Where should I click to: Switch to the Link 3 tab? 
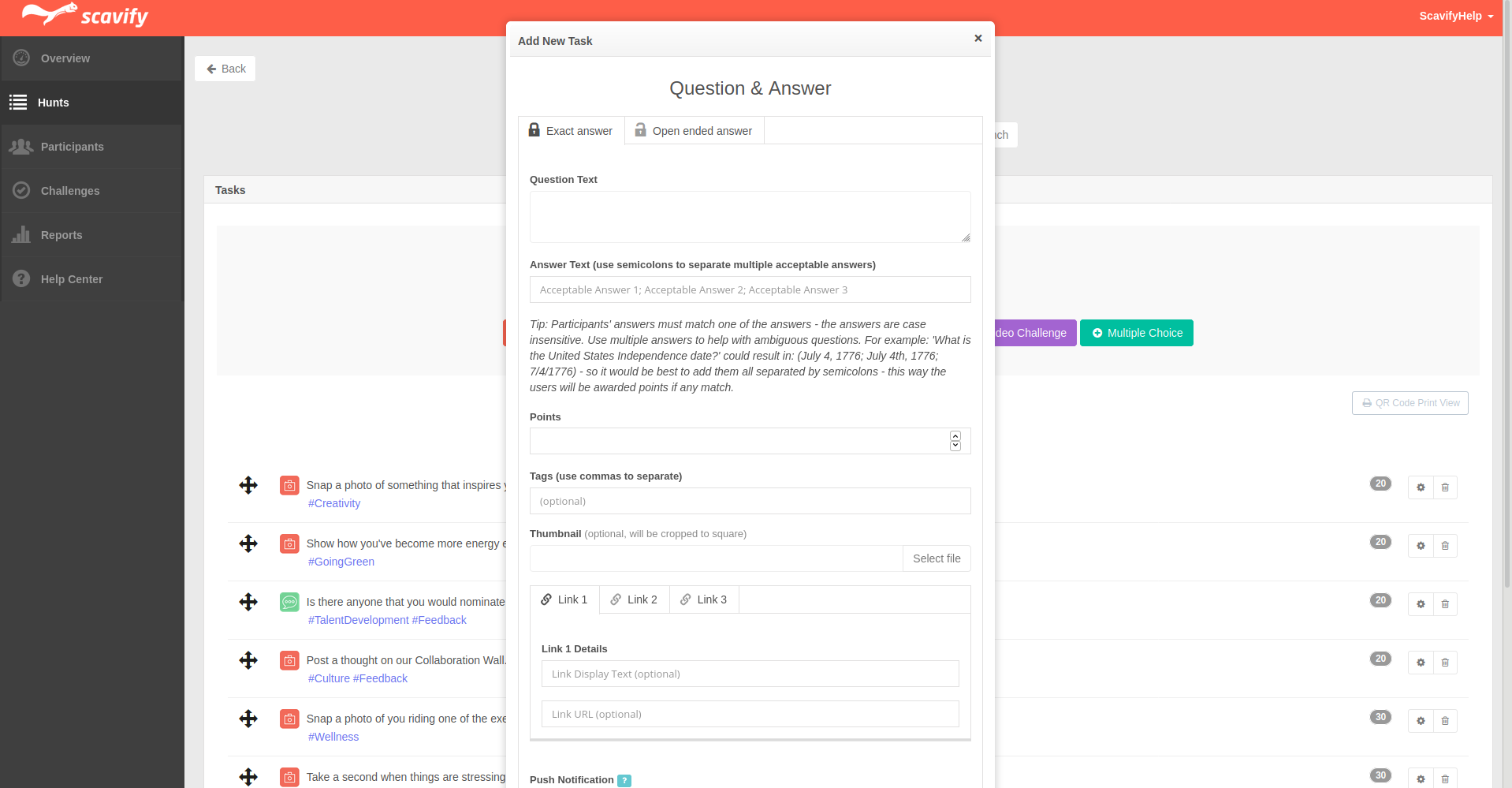pos(704,599)
